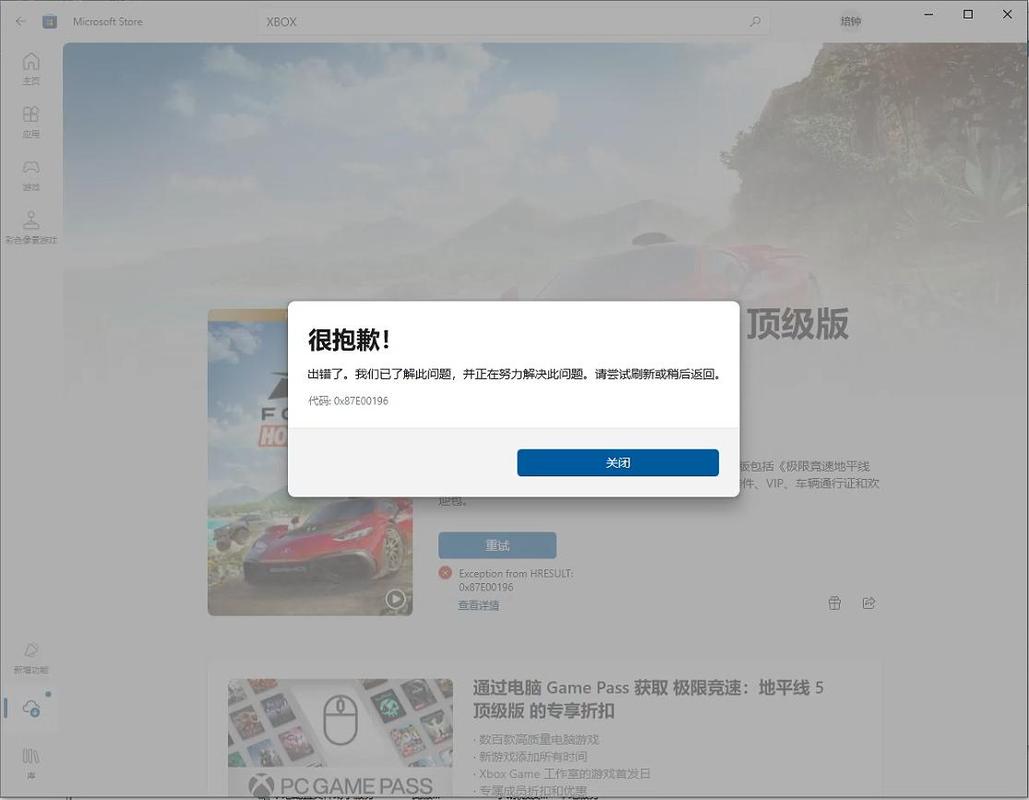Image resolution: width=1029 pixels, height=800 pixels.
Task: Open the Home (主页) sidebar icon
Action: click(x=31, y=68)
